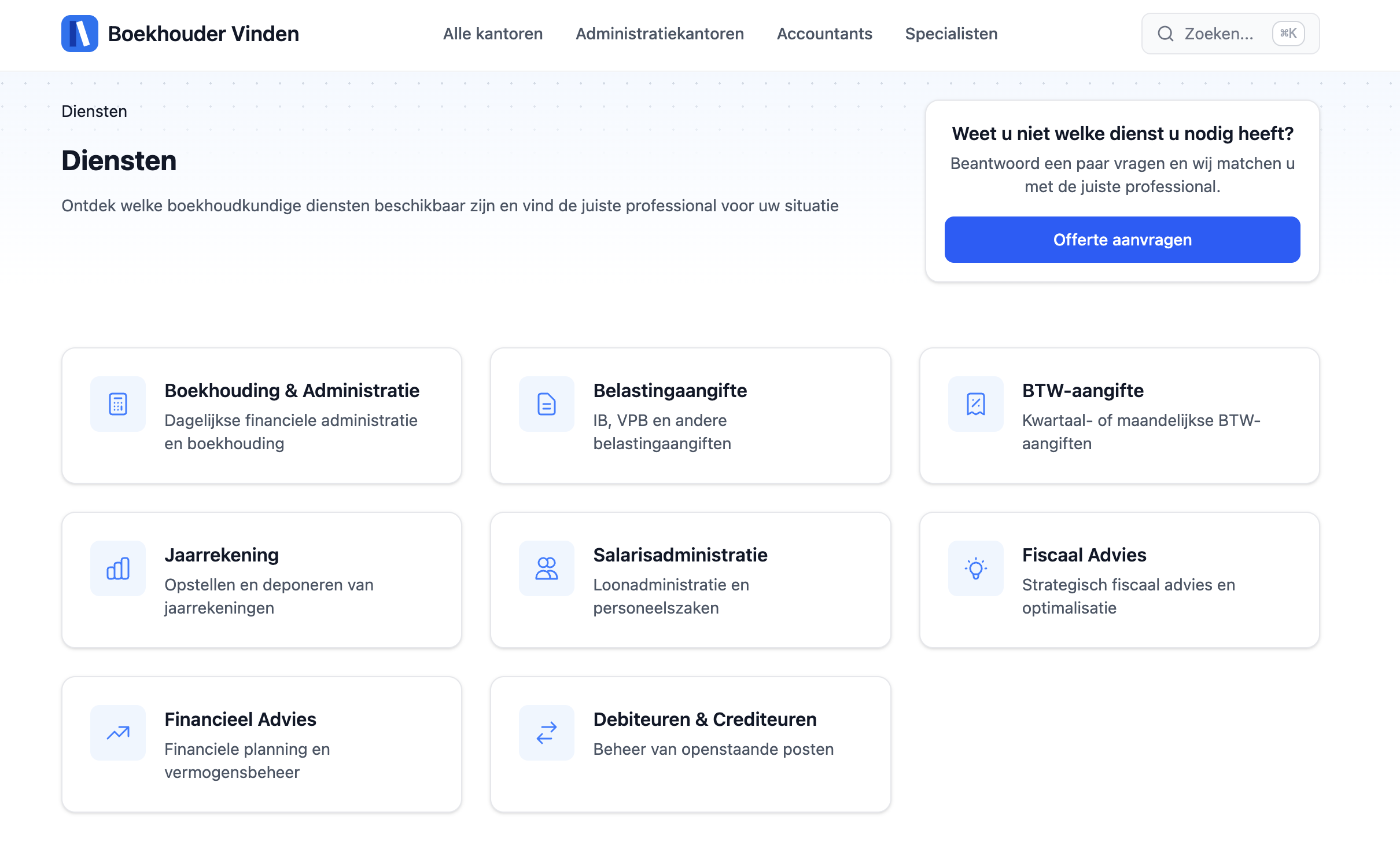Screen dimensions: 1400x859
Task: Select the receipt icon on BTW-aangifte card
Action: 975,404
